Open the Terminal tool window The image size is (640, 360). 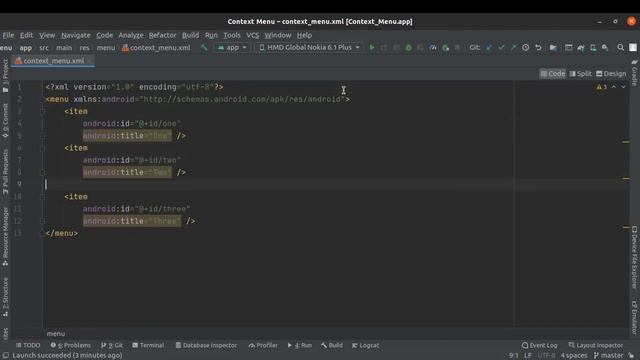tap(148, 345)
